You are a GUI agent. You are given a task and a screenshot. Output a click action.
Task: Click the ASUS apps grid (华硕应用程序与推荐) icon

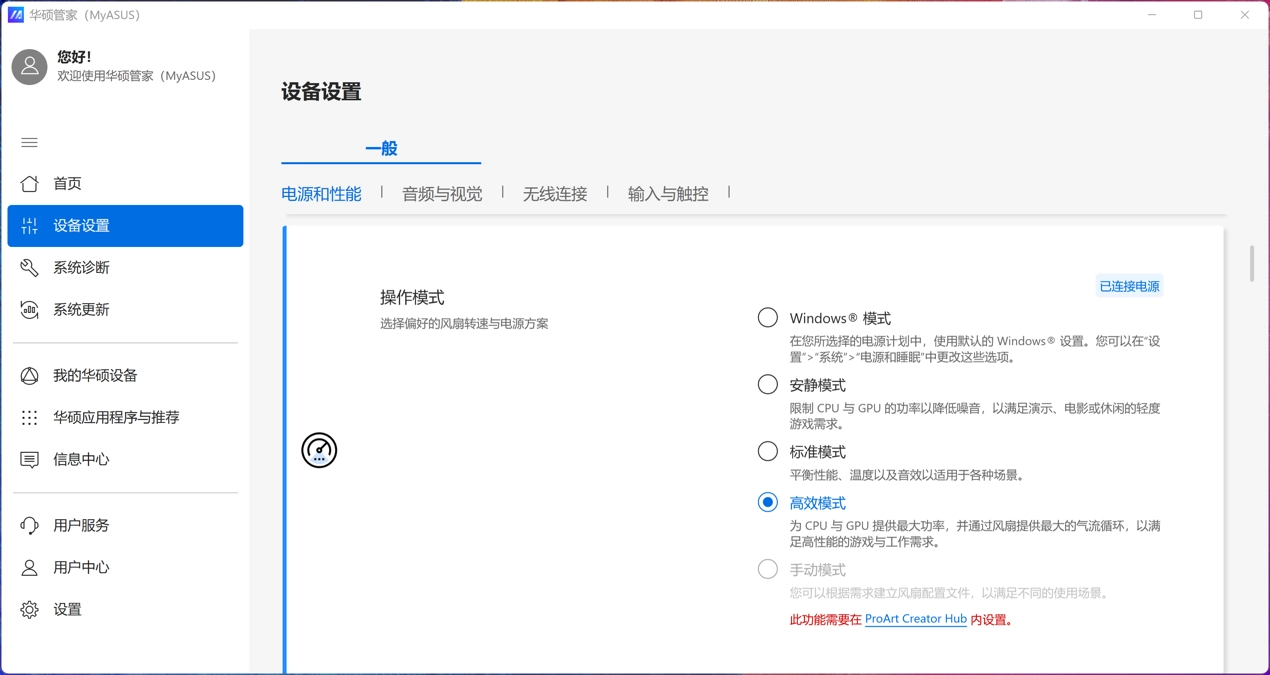(x=30, y=418)
